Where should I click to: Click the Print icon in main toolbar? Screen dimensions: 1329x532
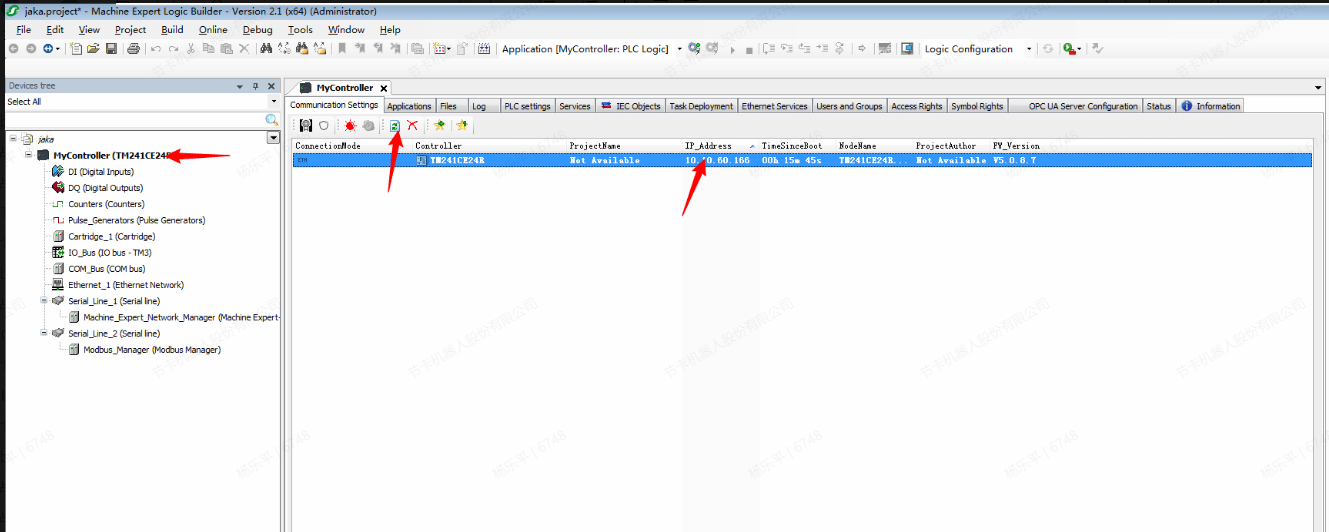pyautogui.click(x=133, y=49)
